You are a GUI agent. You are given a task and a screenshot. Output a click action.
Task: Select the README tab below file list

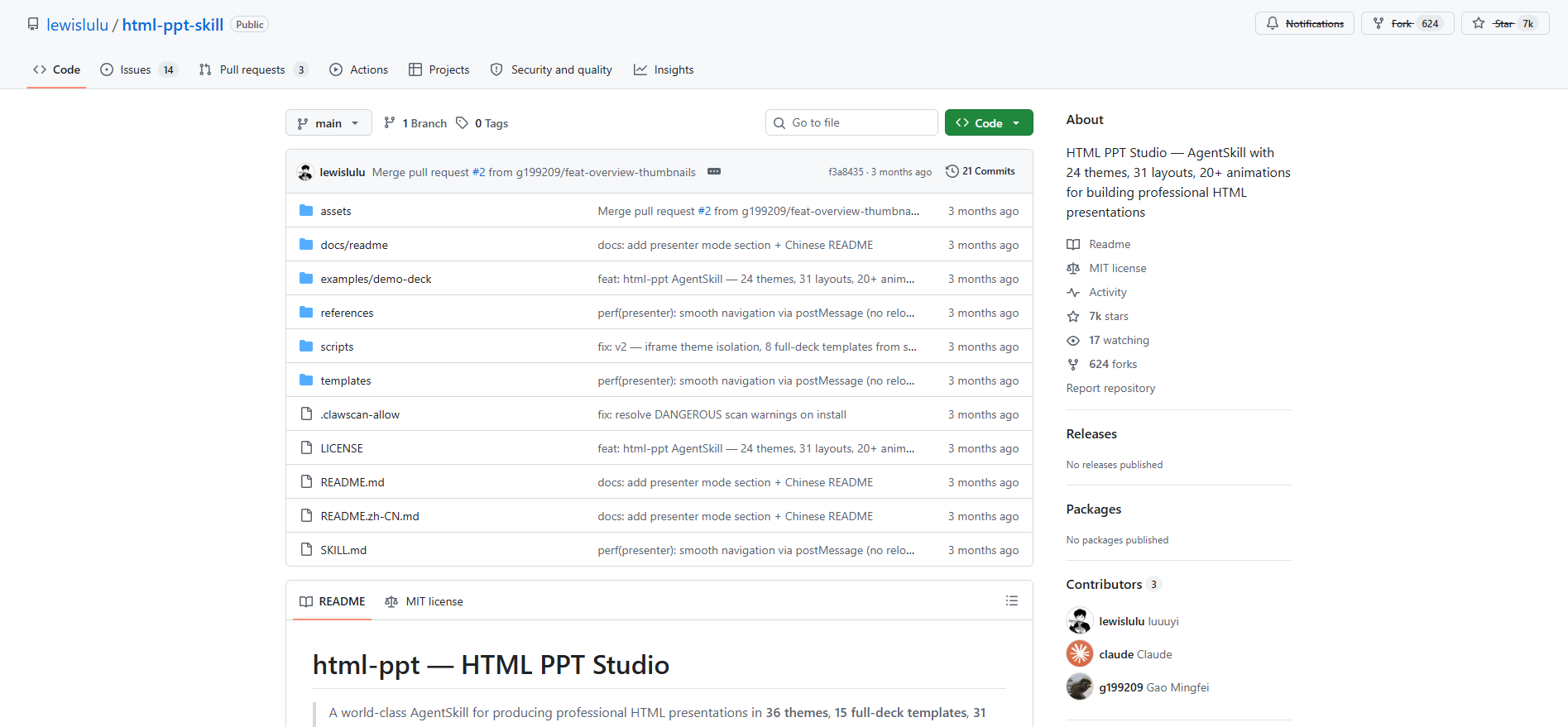(x=333, y=601)
